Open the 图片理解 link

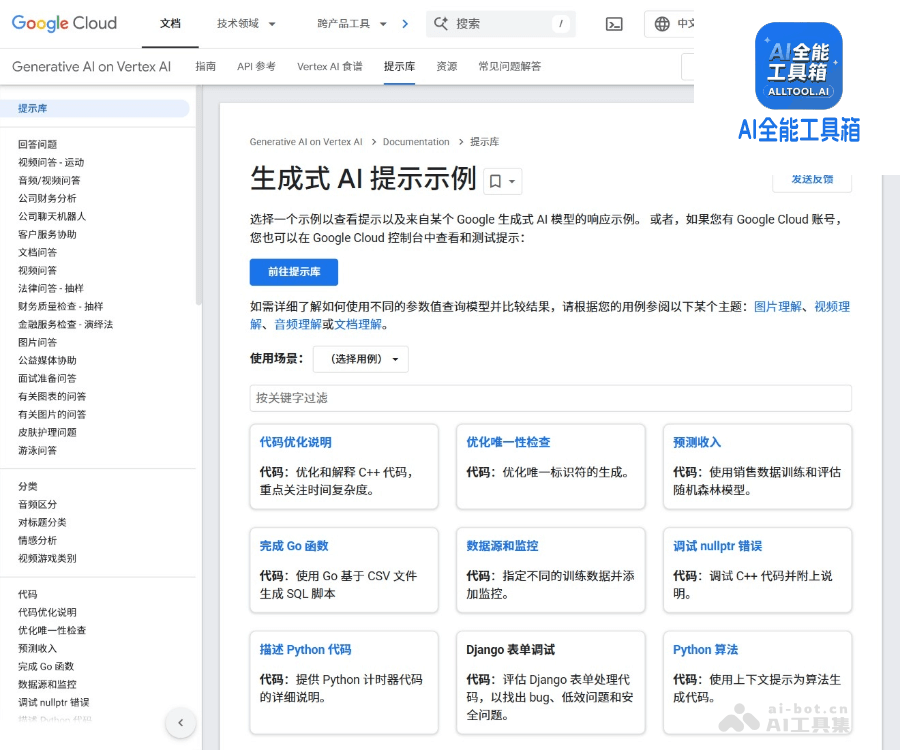point(778,307)
